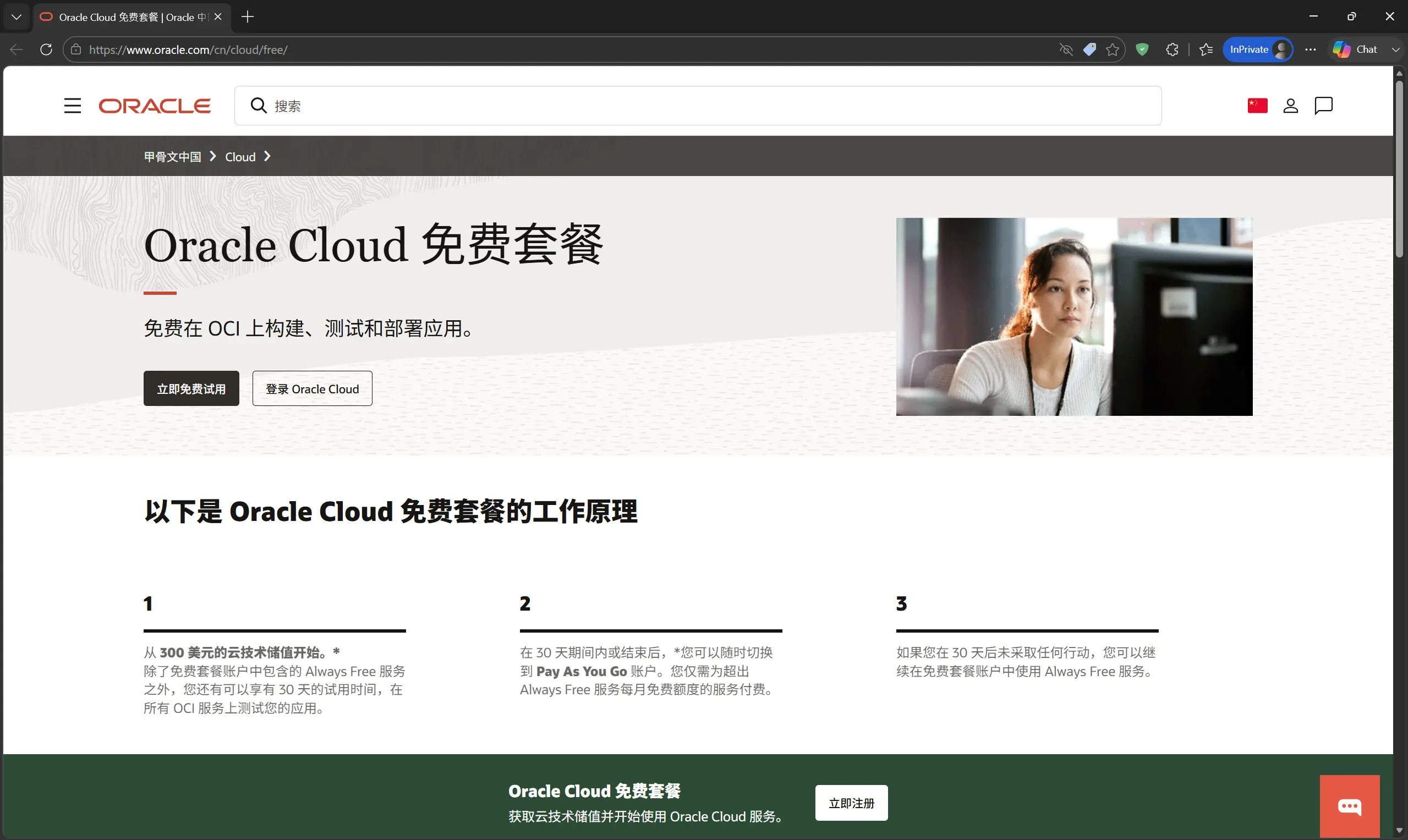
Task: Open a new tab with plus button
Action: pos(248,17)
